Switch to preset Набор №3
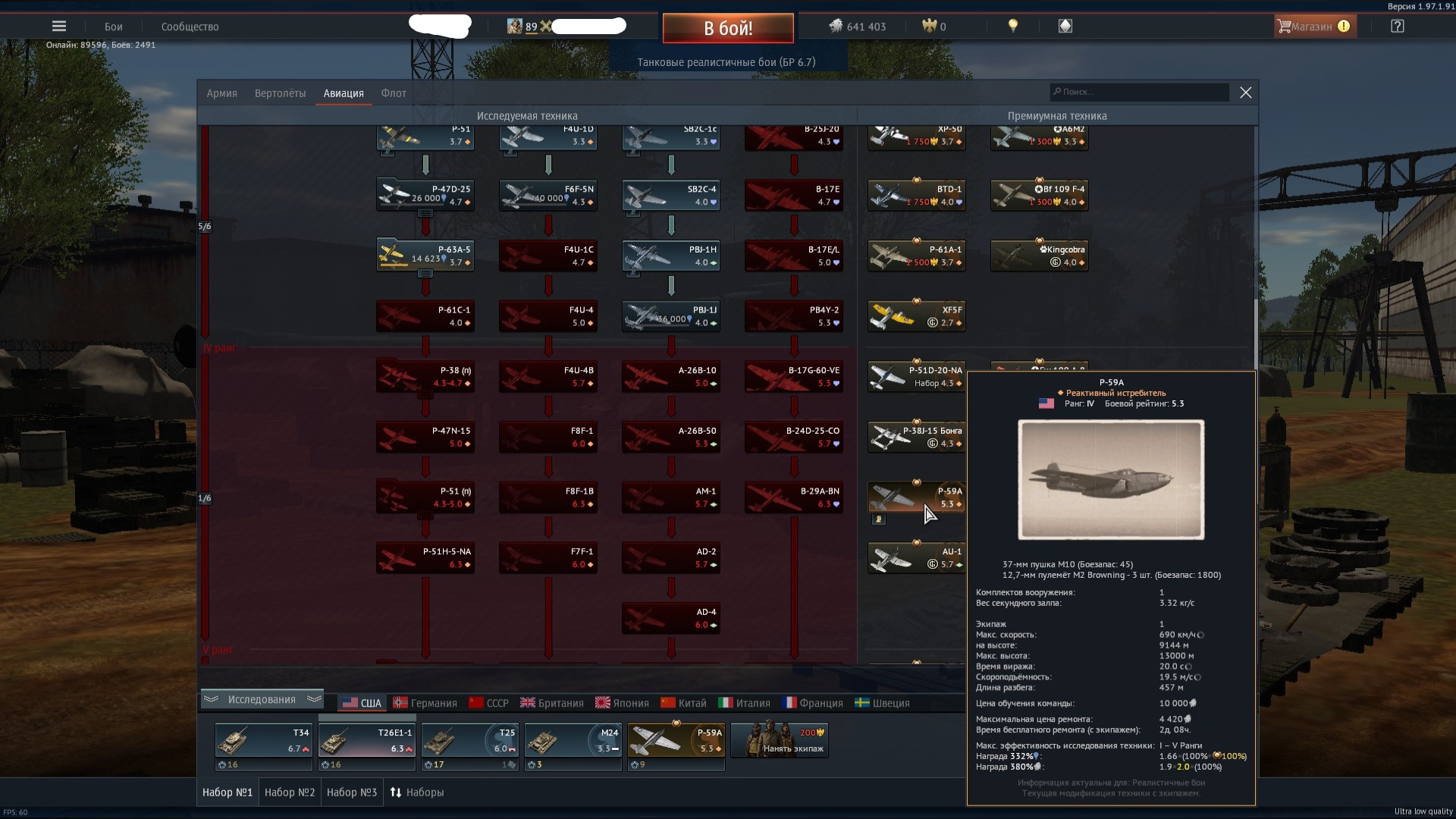1456x819 pixels. [352, 792]
